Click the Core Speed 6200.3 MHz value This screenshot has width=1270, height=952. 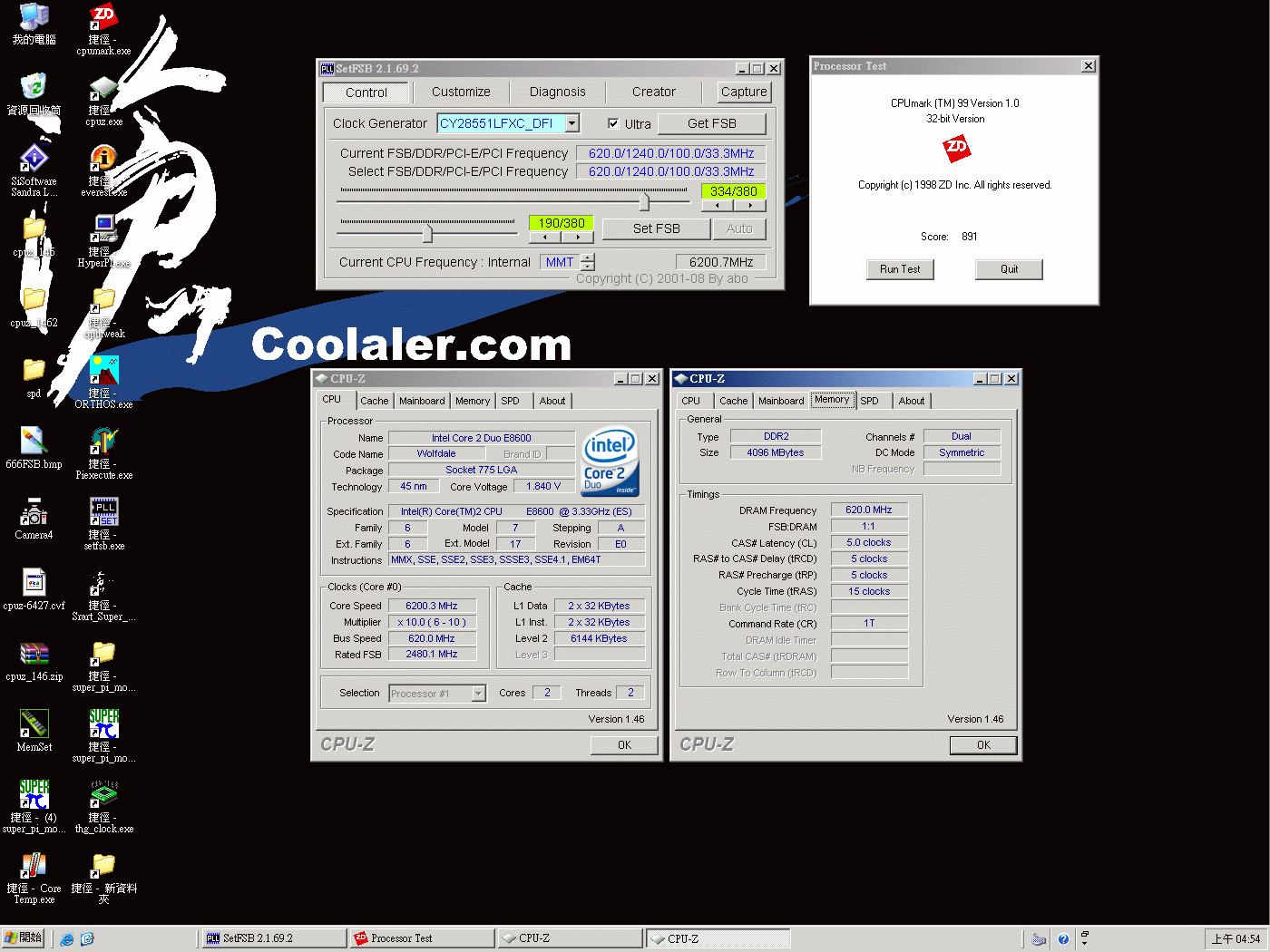pos(432,606)
